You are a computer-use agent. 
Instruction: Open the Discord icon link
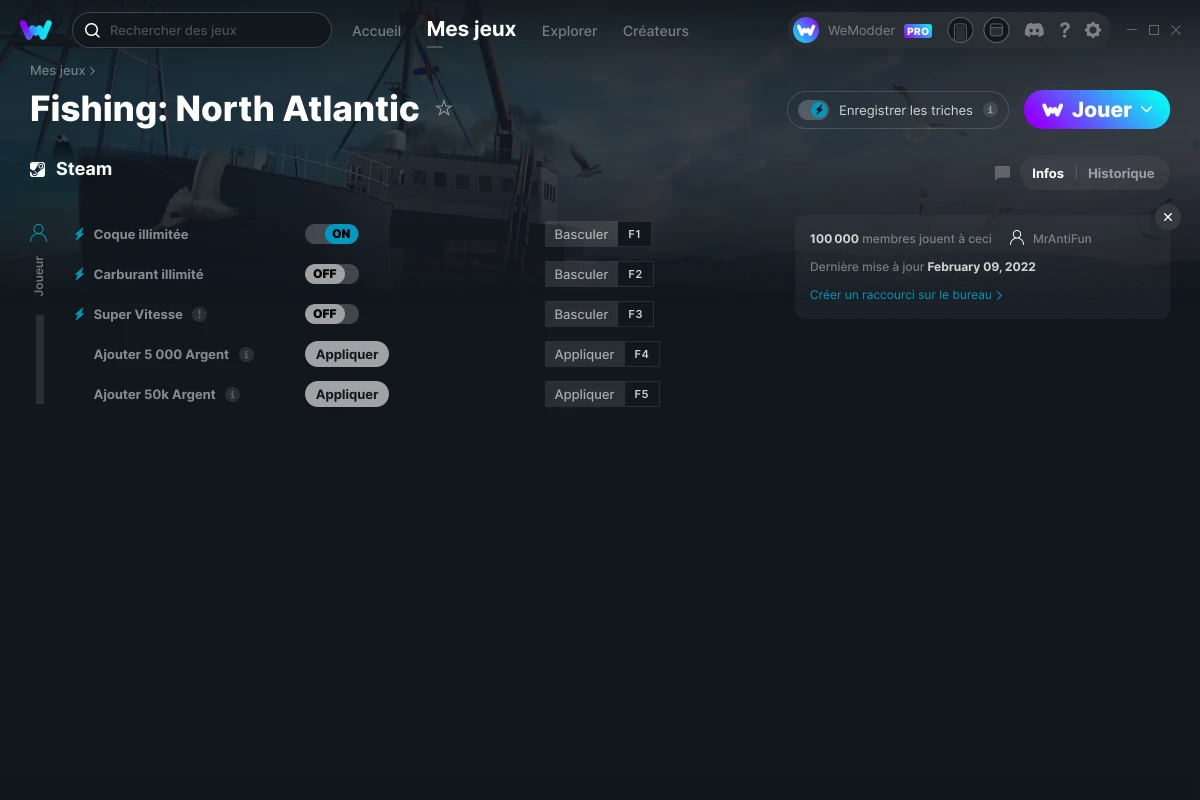[x=1035, y=30]
